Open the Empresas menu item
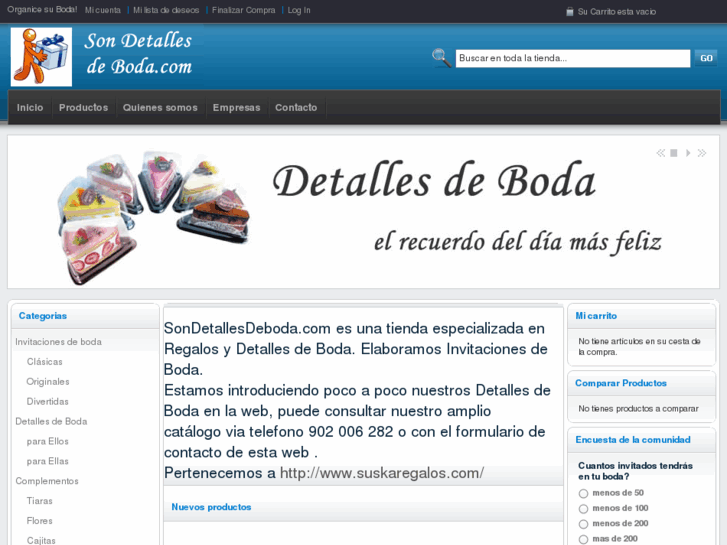 (236, 108)
